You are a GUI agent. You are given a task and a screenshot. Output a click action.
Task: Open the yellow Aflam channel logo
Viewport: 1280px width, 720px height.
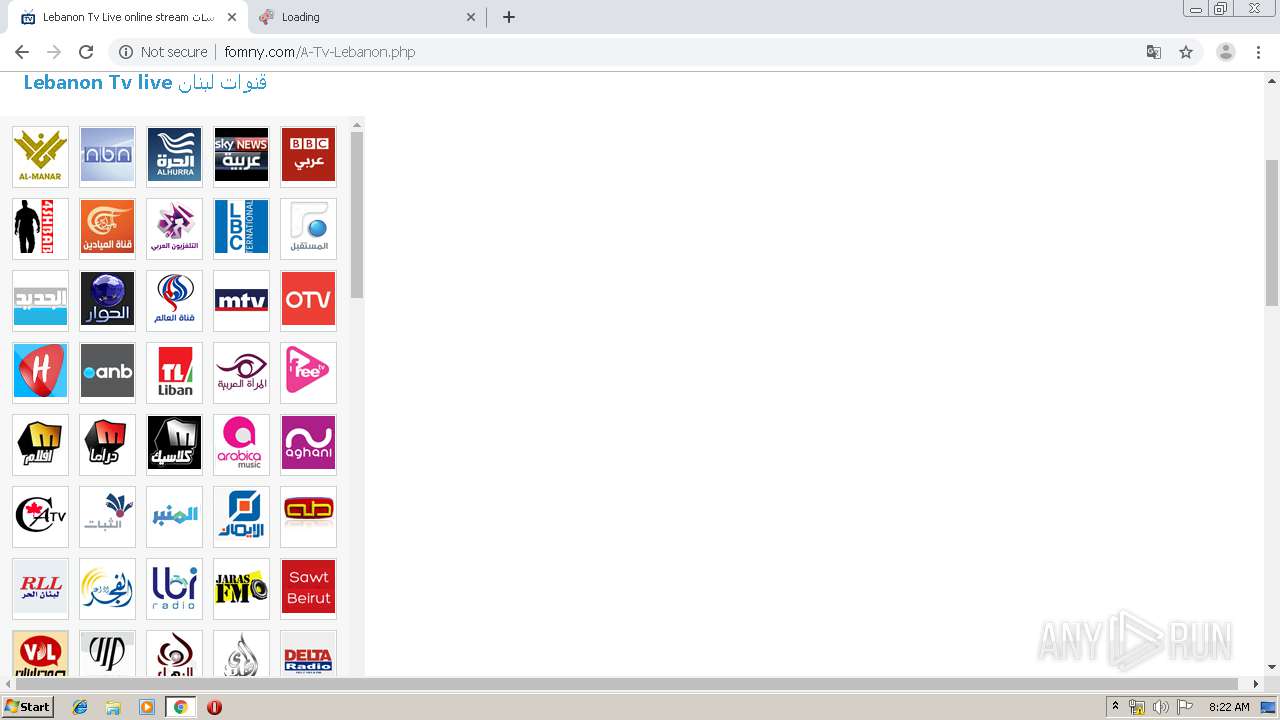click(x=41, y=444)
